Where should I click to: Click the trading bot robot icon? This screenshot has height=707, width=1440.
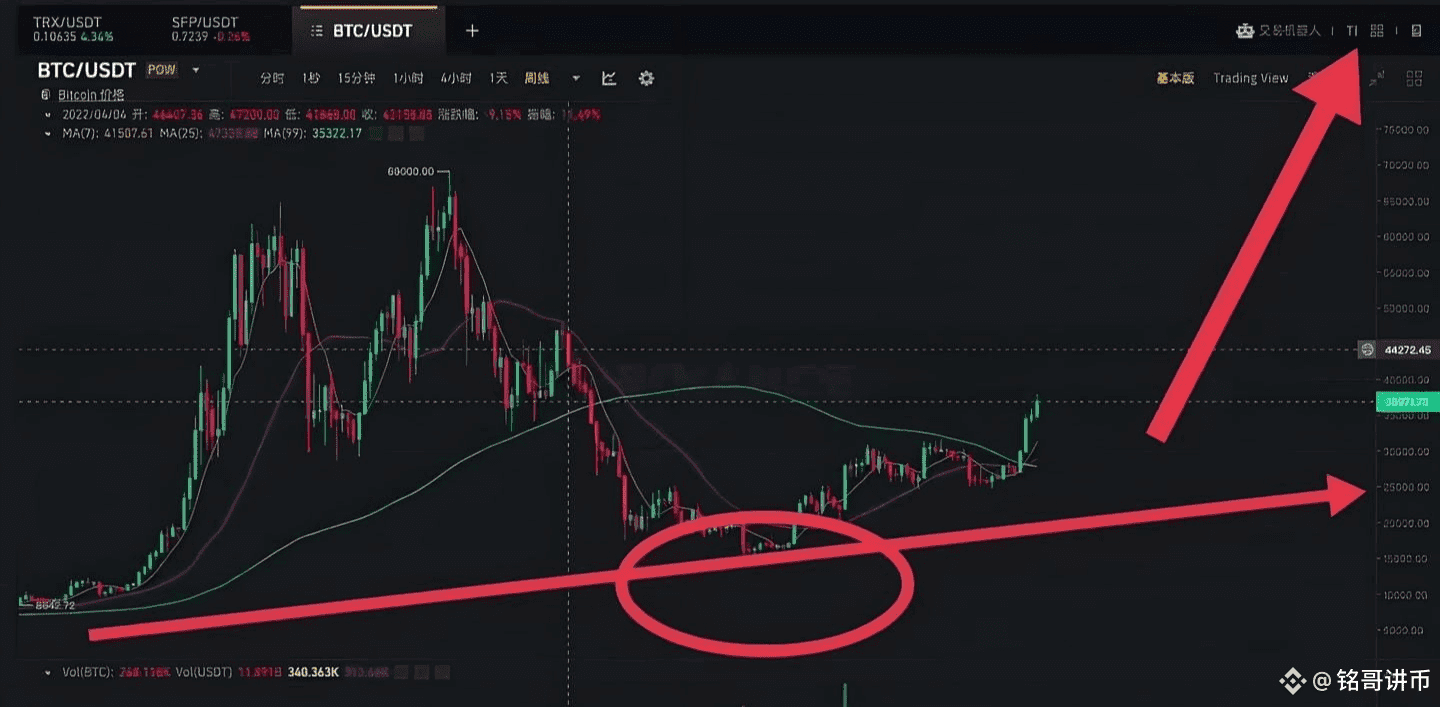[x=1245, y=31]
